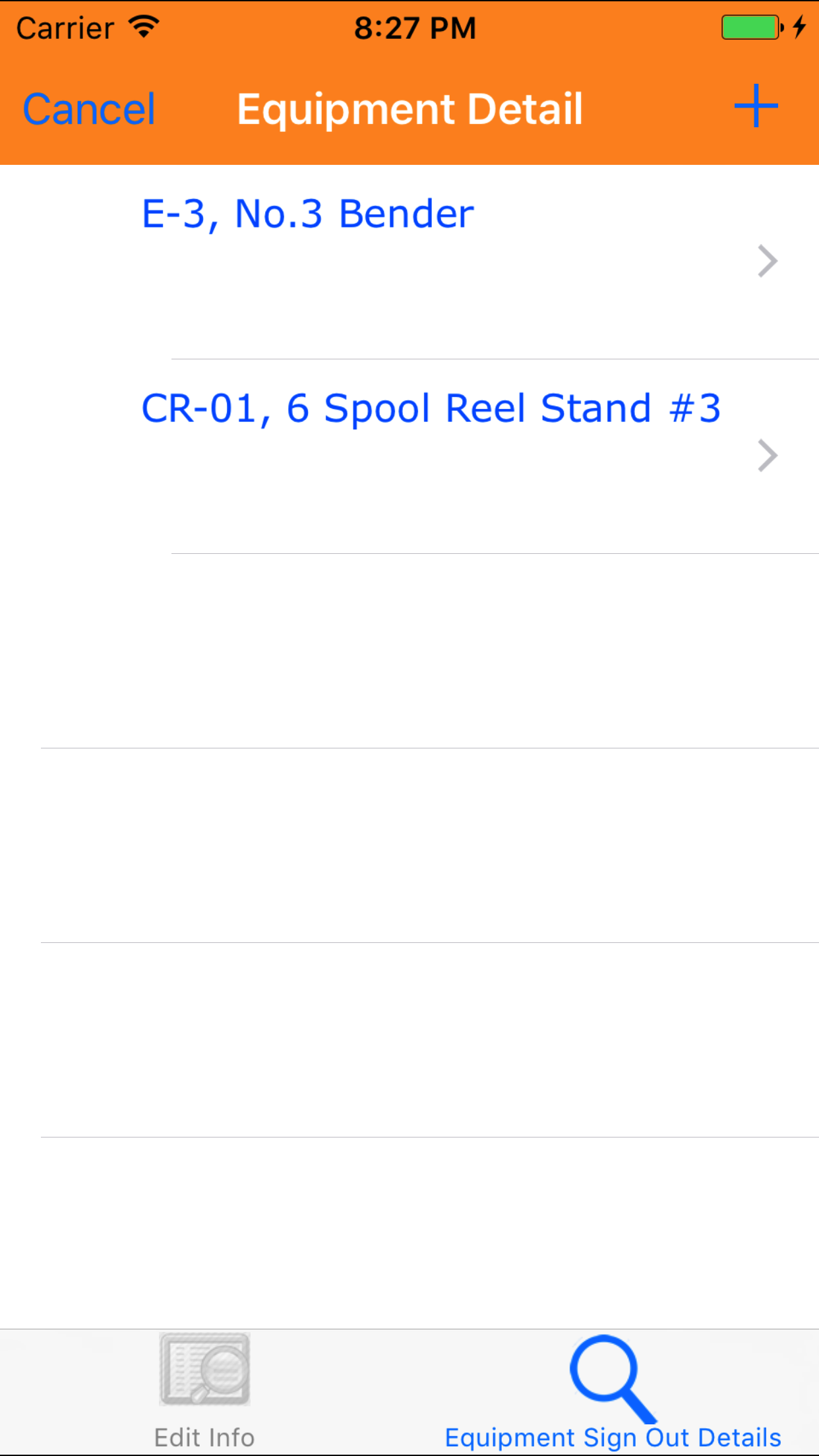Select Equipment Sign Out Details tab label
This screenshot has height=1456, width=819.
tap(613, 1438)
